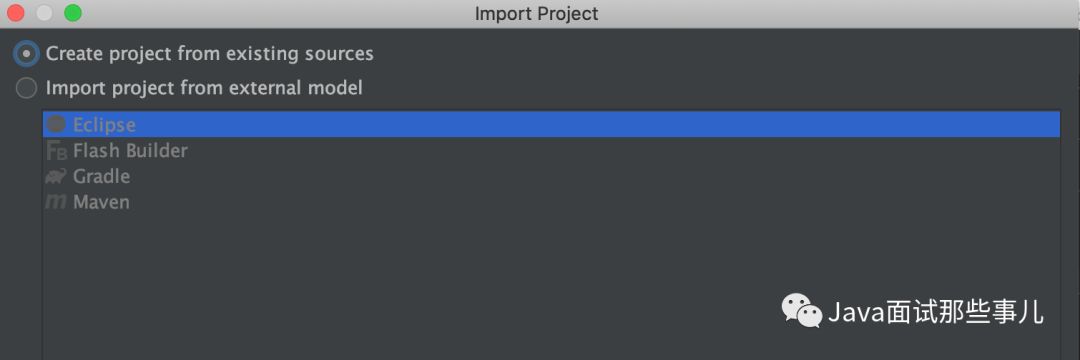Choose the Maven entry text
Screen dimensions: 1080x360
(x=101, y=202)
